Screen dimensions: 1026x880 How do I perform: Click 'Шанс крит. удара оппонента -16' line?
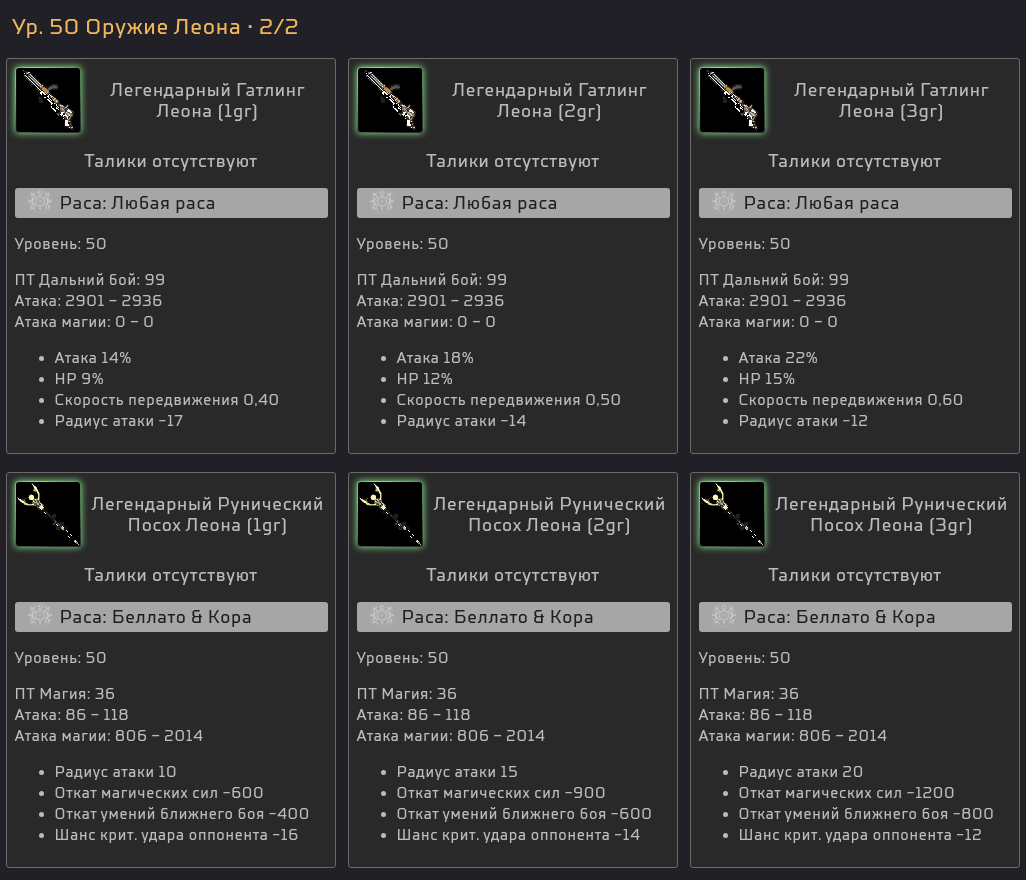point(176,835)
